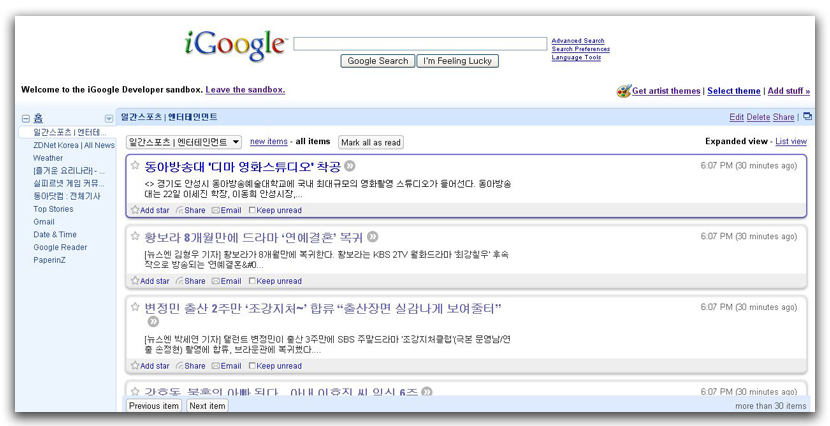Click Get artist themes link
The width and height of the screenshot is (830, 426).
(666, 90)
